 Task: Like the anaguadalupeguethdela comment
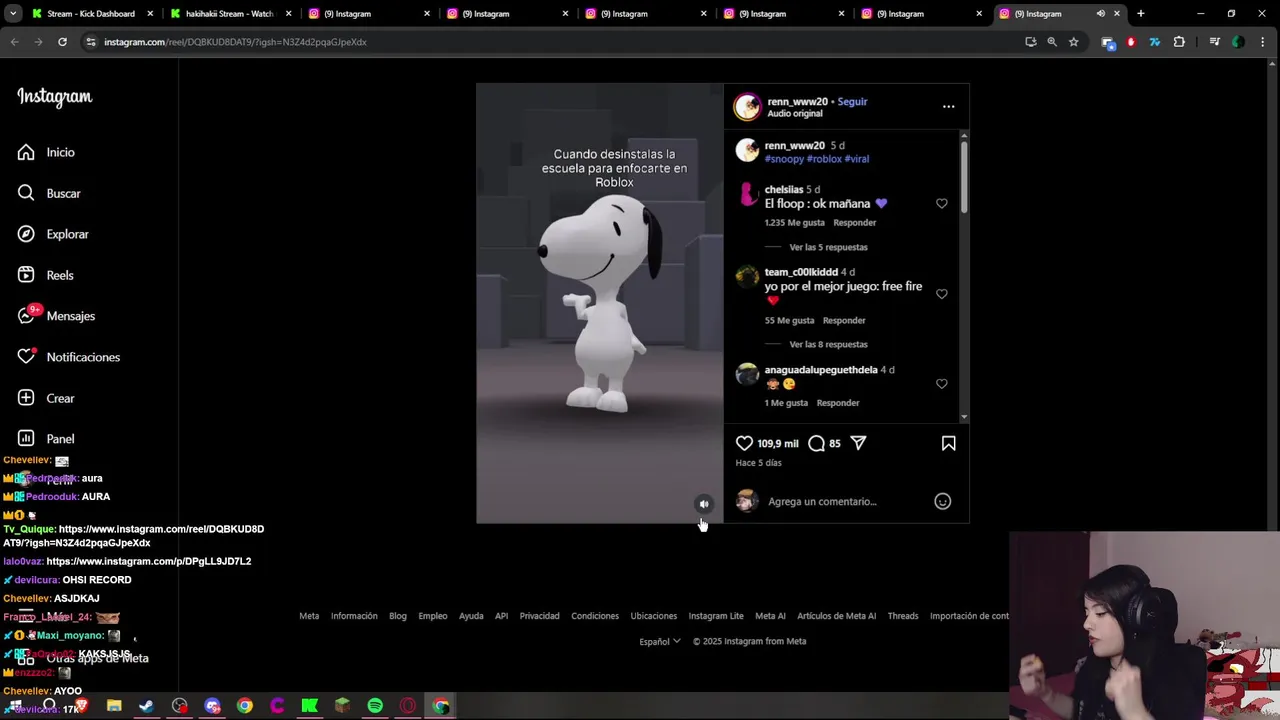pyautogui.click(x=941, y=384)
